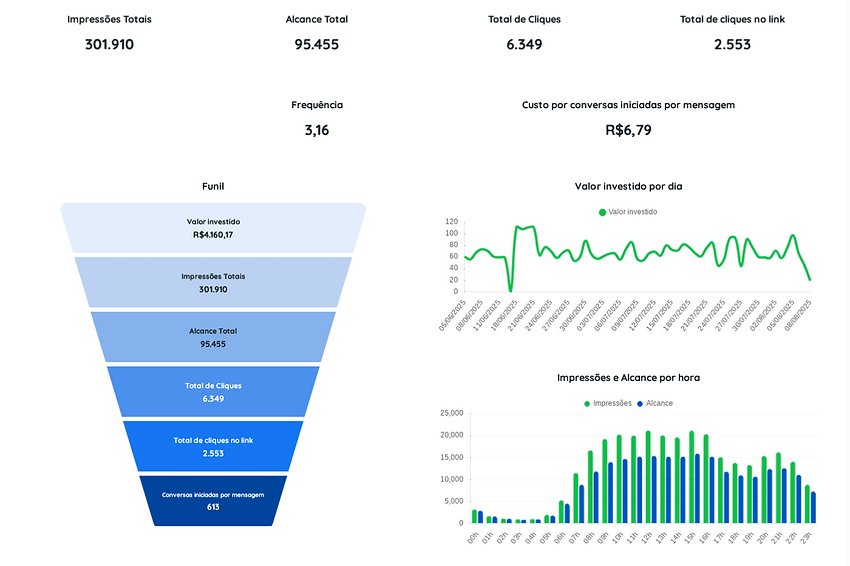
Task: Click the 613 conversations value in funnel
Action: 213,507
